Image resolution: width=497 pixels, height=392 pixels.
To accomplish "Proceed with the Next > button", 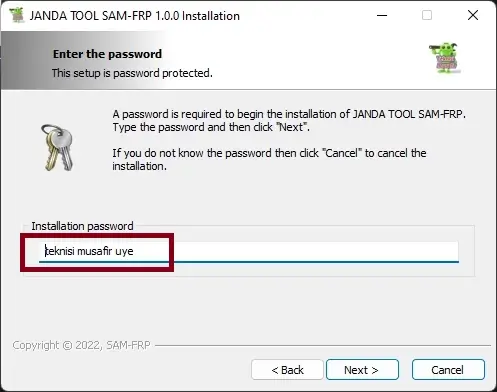I will click(x=362, y=370).
